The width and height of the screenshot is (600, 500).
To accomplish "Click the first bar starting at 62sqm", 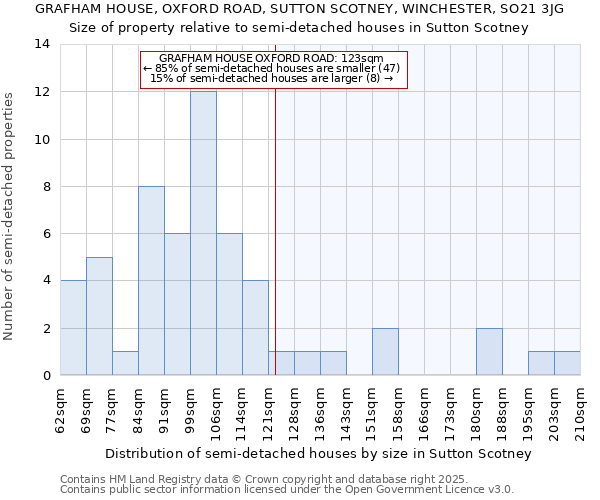I will coord(73,328).
